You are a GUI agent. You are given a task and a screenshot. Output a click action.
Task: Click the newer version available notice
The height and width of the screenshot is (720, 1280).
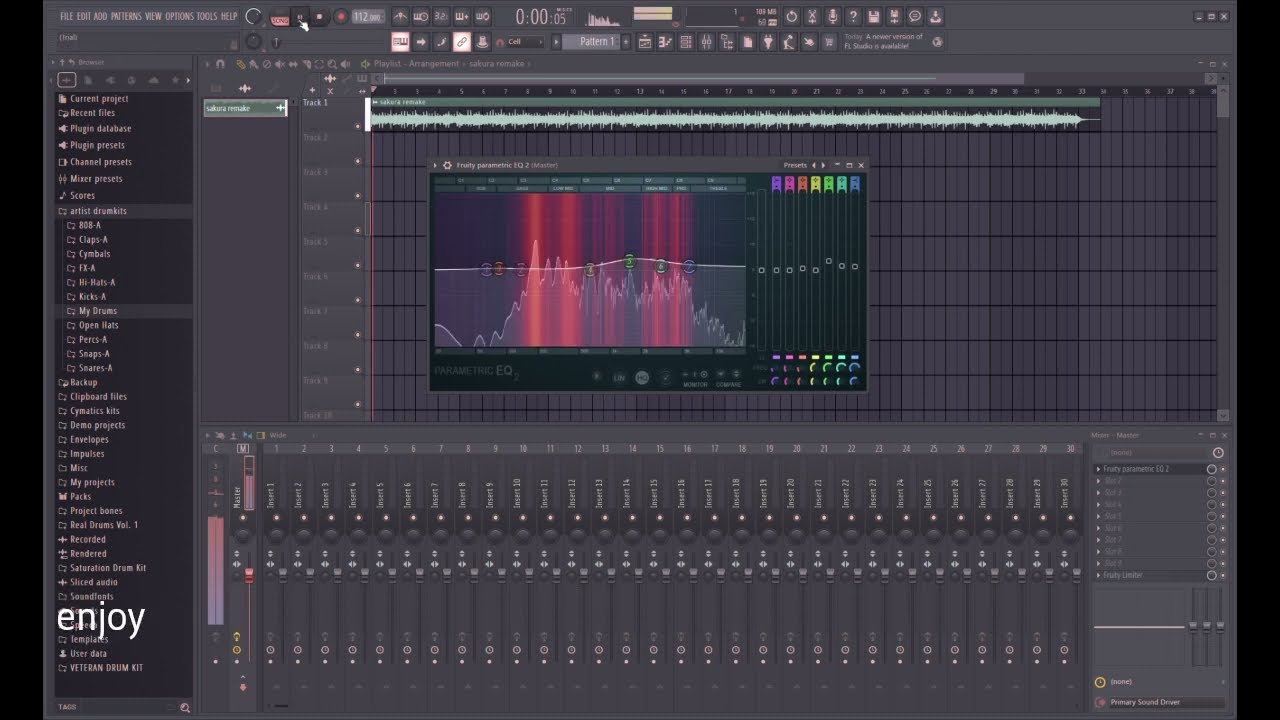pyautogui.click(x=884, y=42)
